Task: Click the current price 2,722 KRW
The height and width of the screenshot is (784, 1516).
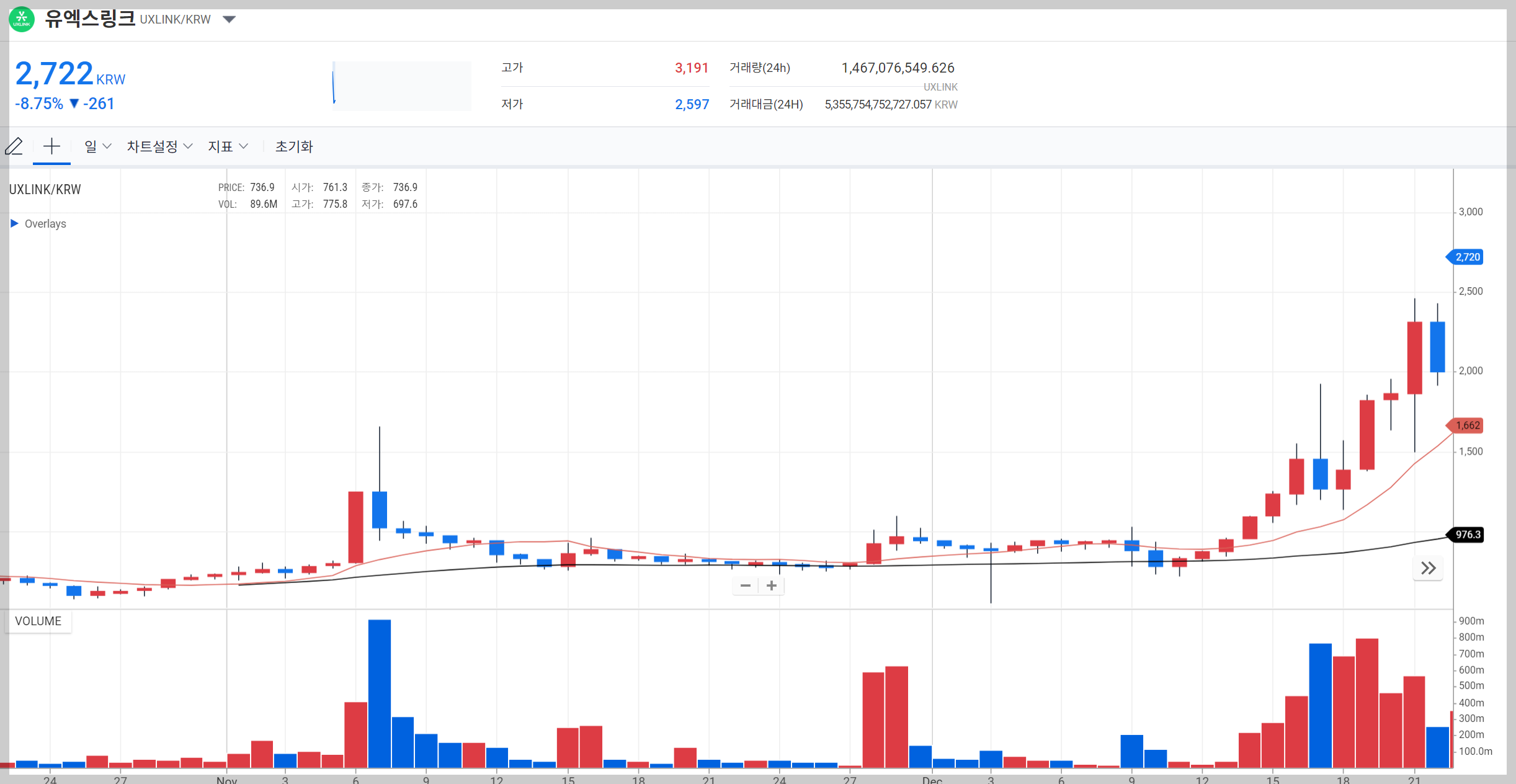Action: (x=70, y=74)
